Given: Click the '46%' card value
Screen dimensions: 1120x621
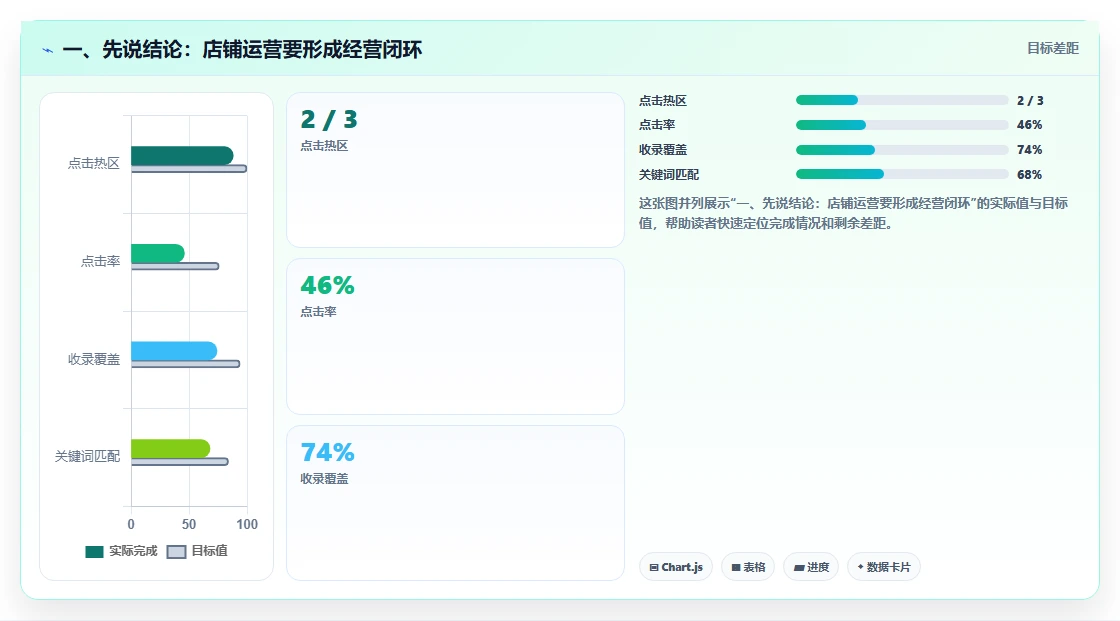Looking at the screenshot, I should (x=327, y=286).
